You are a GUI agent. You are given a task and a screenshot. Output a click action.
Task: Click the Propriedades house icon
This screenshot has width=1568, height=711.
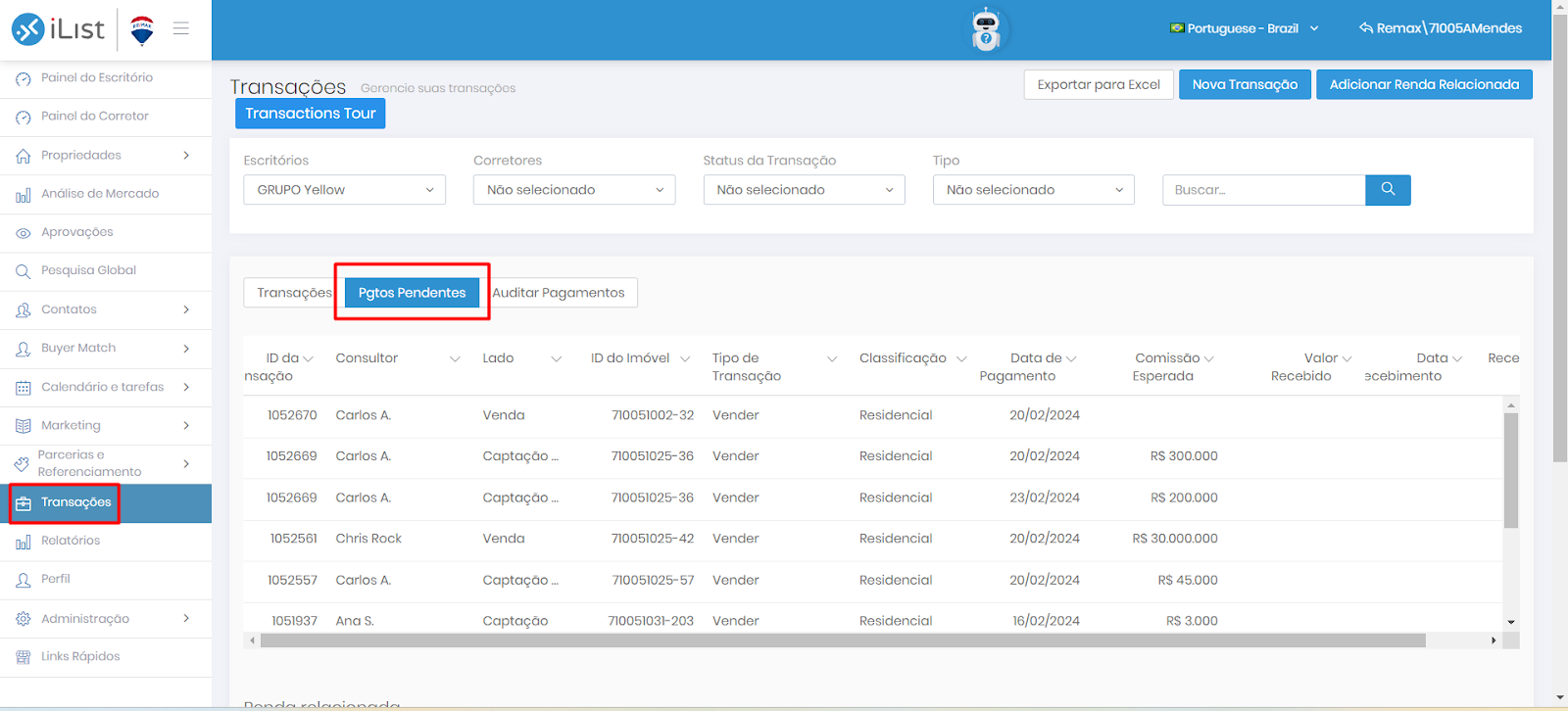click(x=24, y=156)
